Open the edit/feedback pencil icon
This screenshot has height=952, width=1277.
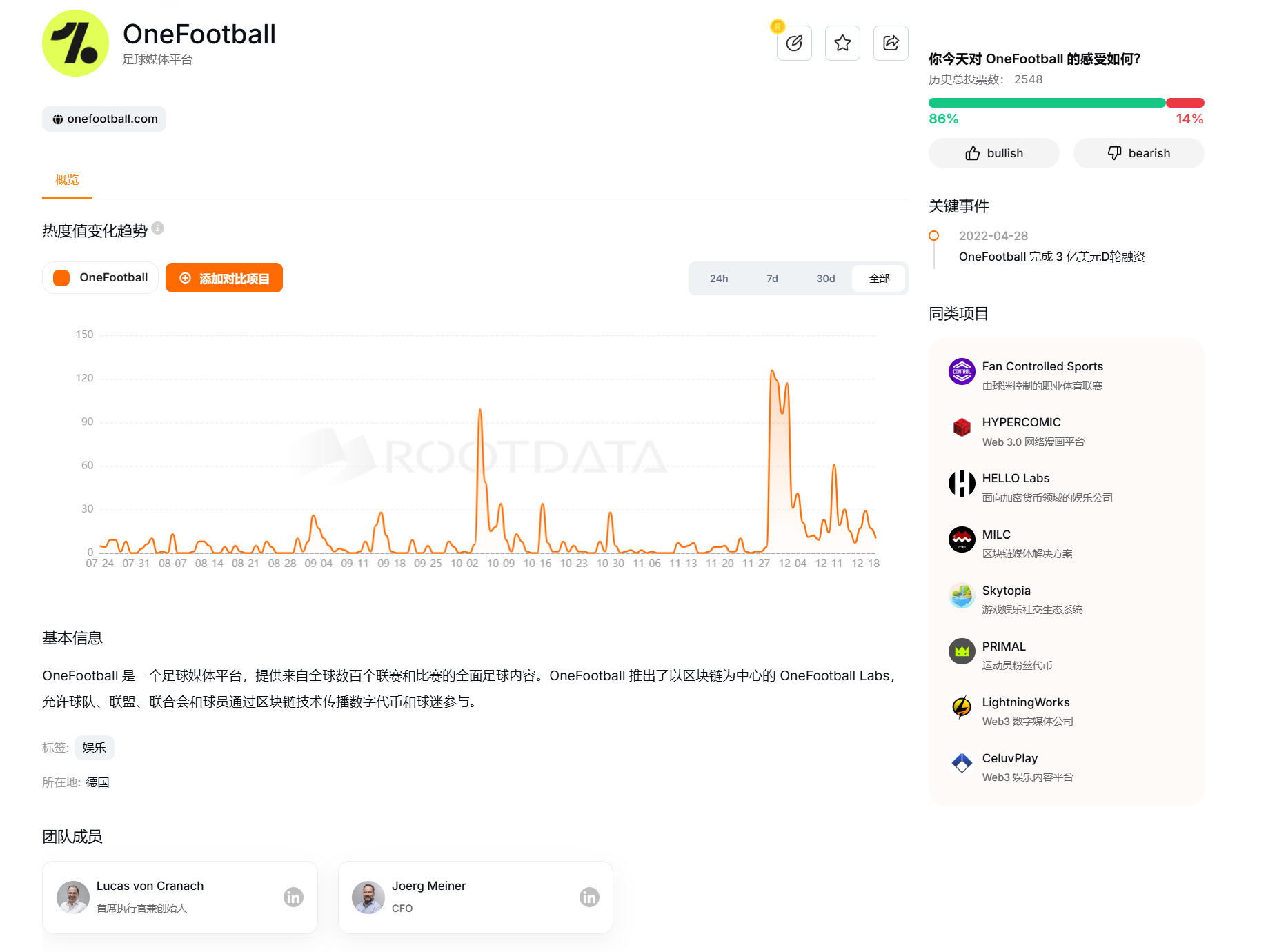(x=794, y=43)
